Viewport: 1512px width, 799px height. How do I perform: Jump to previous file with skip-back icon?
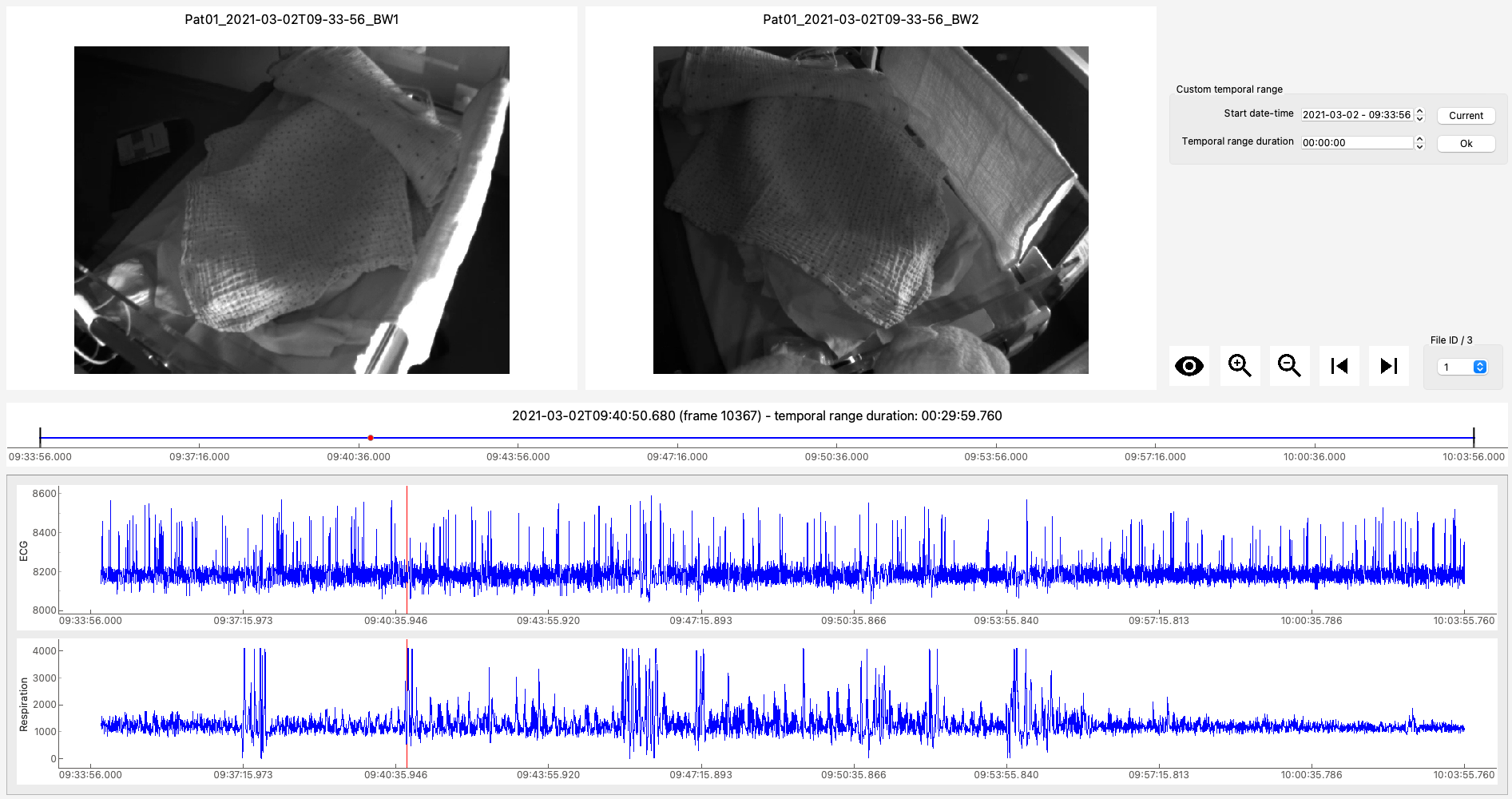tap(1339, 366)
